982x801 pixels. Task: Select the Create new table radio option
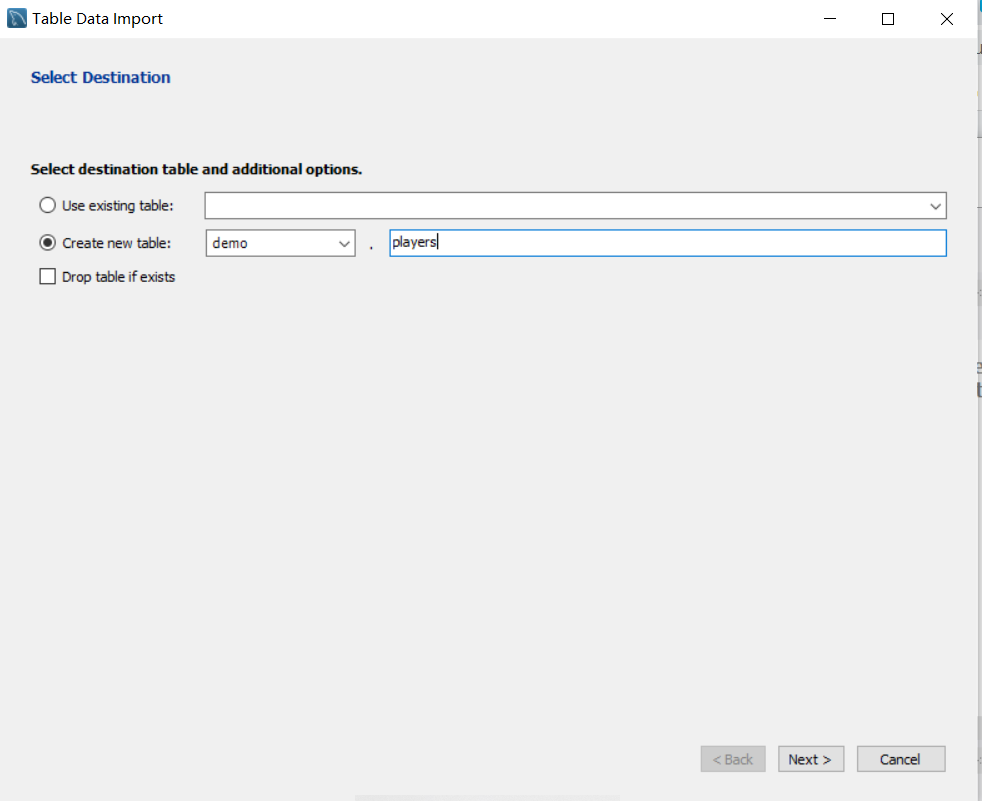(x=48, y=243)
